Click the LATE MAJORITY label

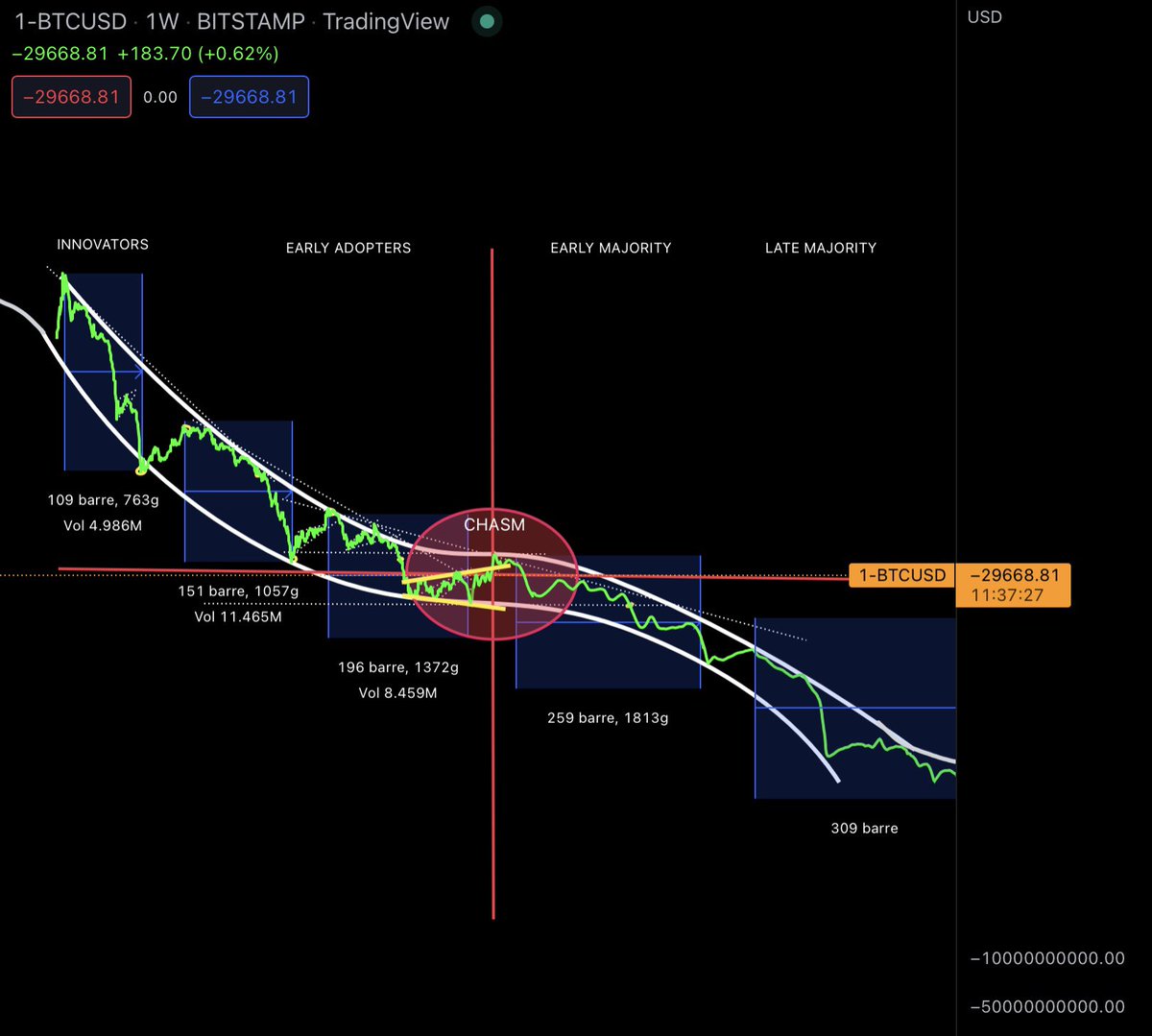pos(821,248)
